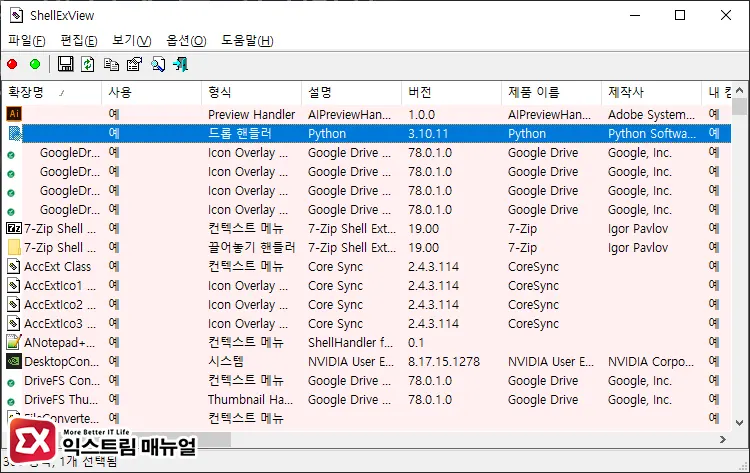
Task: Click the copy selected items icon
Action: click(111, 65)
